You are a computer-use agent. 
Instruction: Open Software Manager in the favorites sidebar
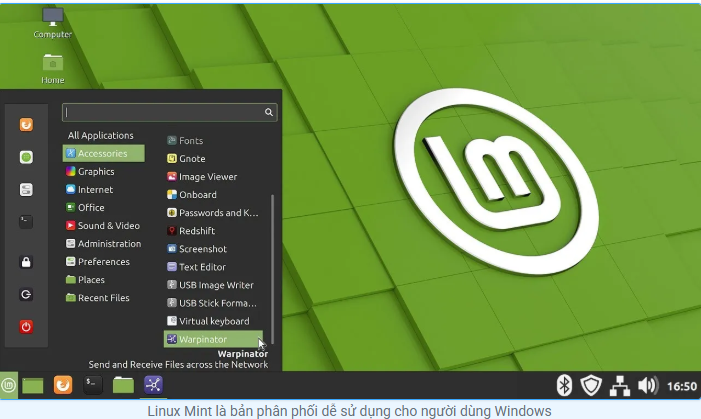point(26,157)
